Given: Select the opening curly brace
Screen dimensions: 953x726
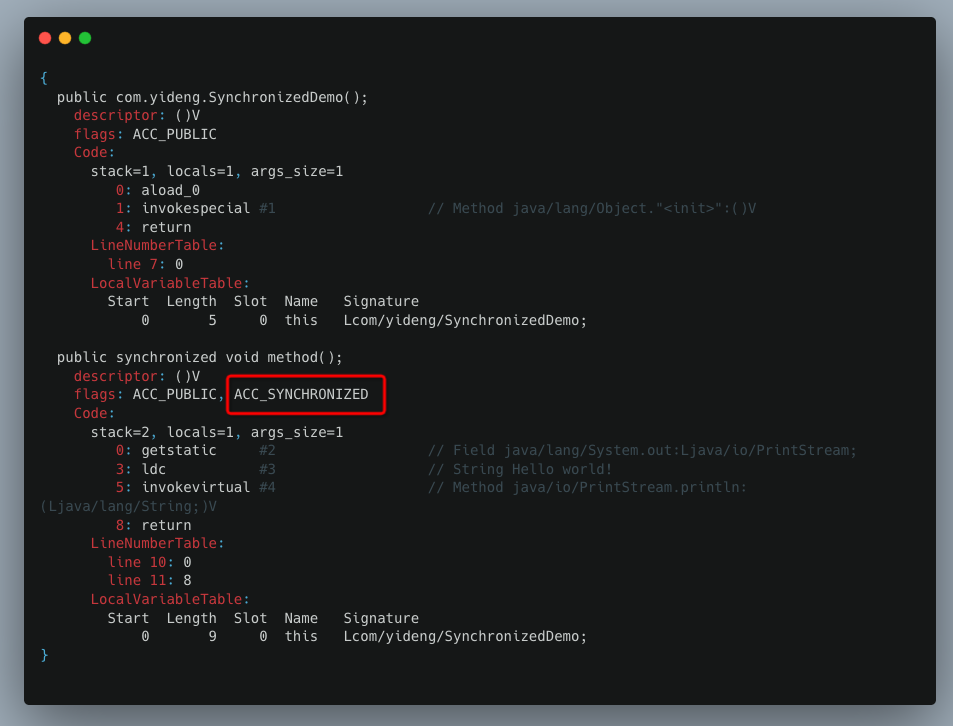Looking at the screenshot, I should point(44,78).
